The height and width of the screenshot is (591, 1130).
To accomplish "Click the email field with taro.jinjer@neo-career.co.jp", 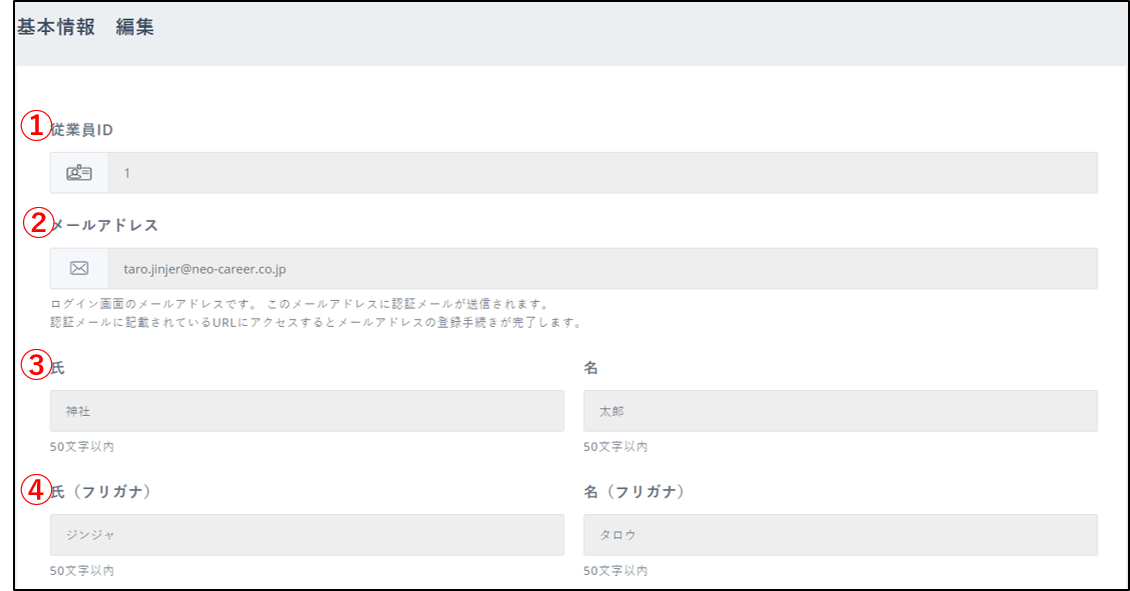I will tap(602, 269).
